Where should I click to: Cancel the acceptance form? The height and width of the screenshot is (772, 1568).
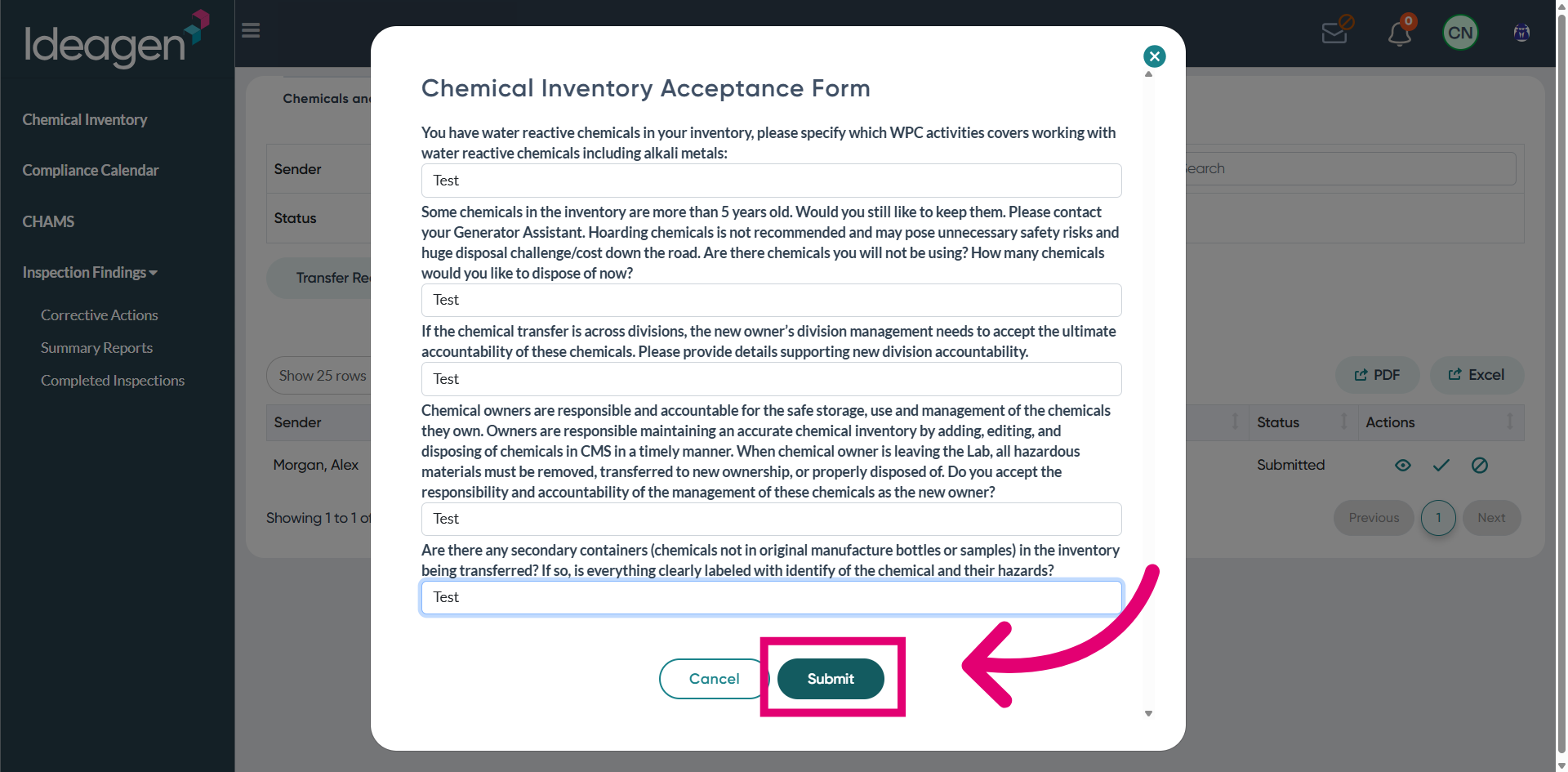[x=714, y=679]
